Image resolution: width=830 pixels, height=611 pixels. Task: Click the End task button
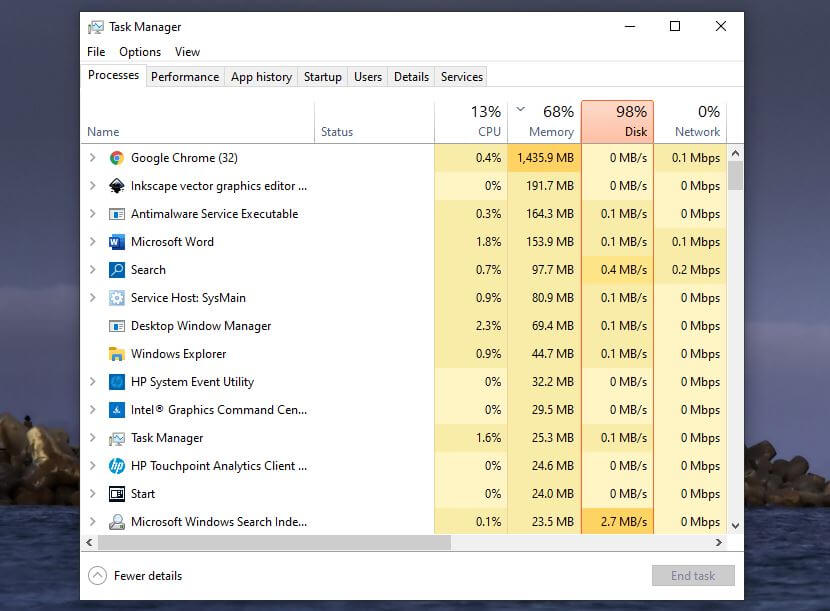[x=693, y=576]
